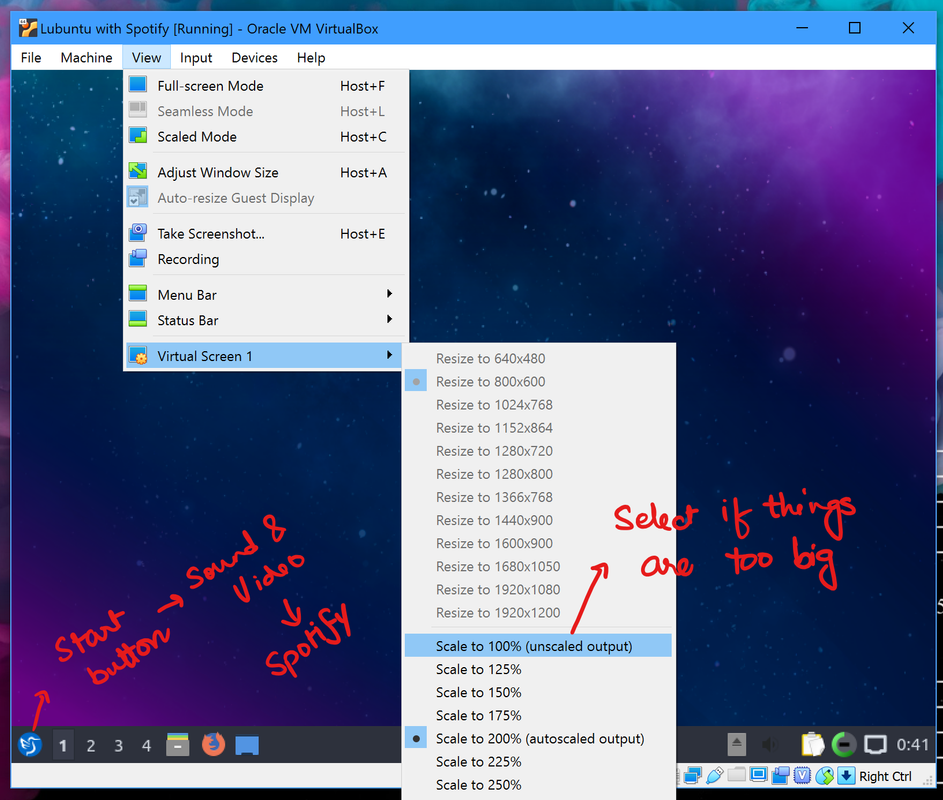The width and height of the screenshot is (943, 800).
Task: Select Scale to 225%
Action: point(538,762)
